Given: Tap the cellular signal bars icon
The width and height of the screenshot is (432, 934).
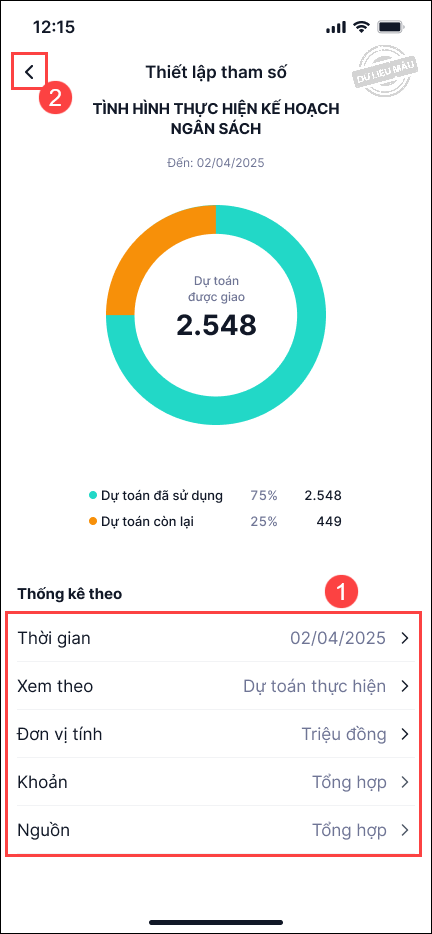Looking at the screenshot, I should click(x=336, y=27).
